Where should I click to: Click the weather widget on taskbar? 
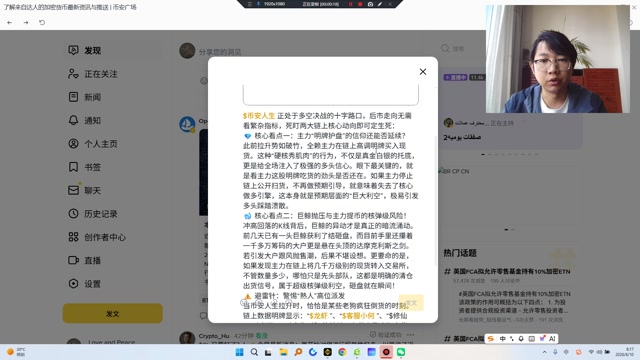[16, 352]
